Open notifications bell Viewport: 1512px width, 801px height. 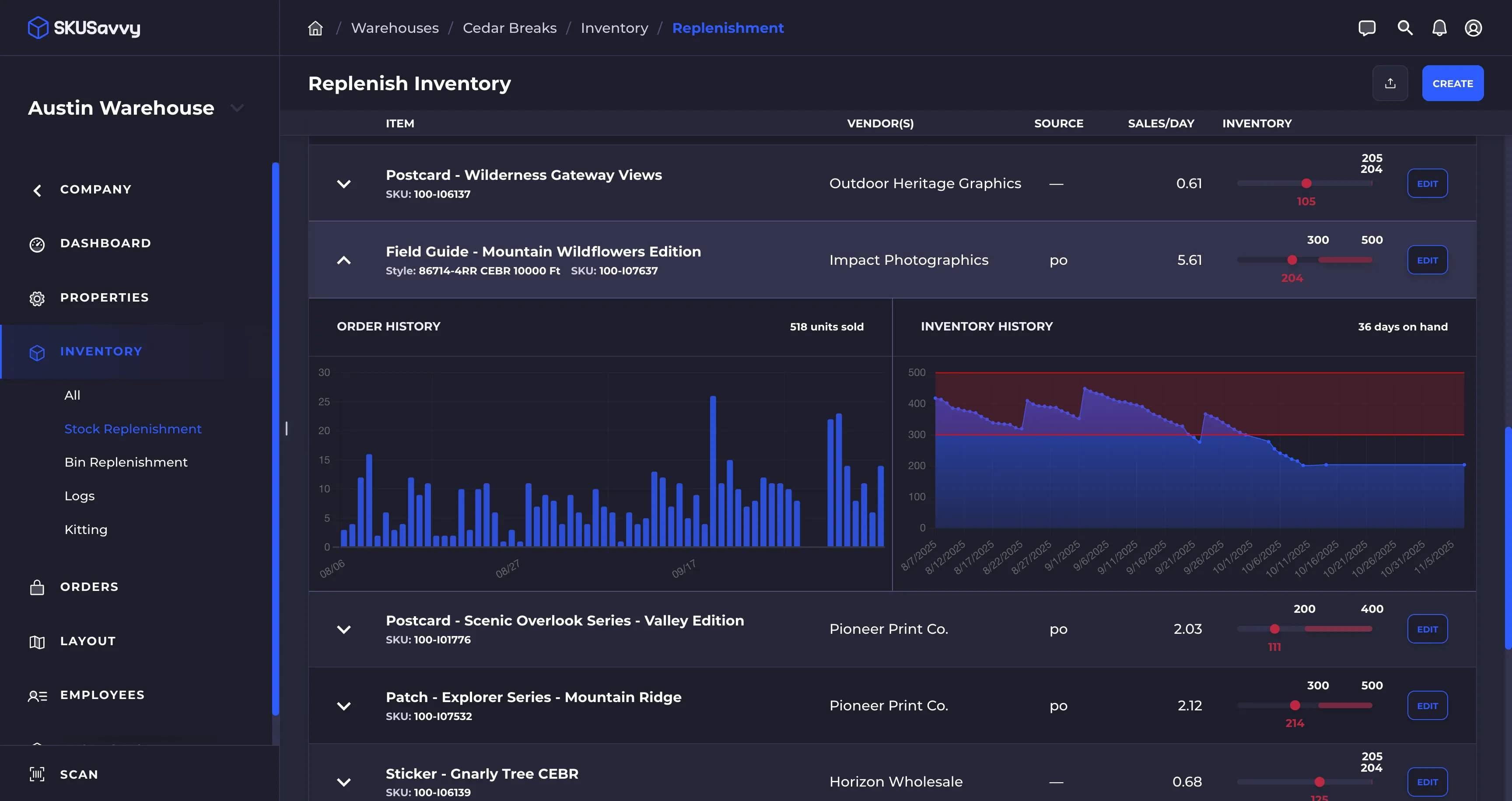pos(1439,28)
